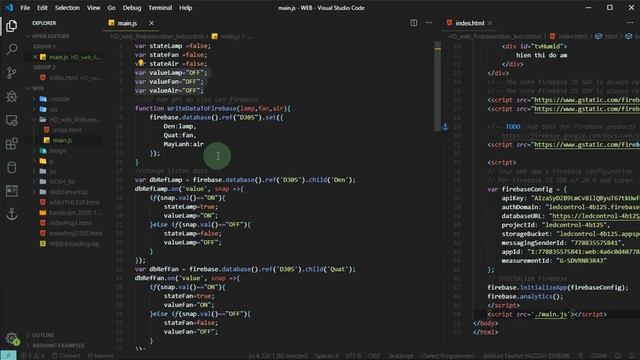
Task: Change indentation via Spaces: 4
Action: 327,356
